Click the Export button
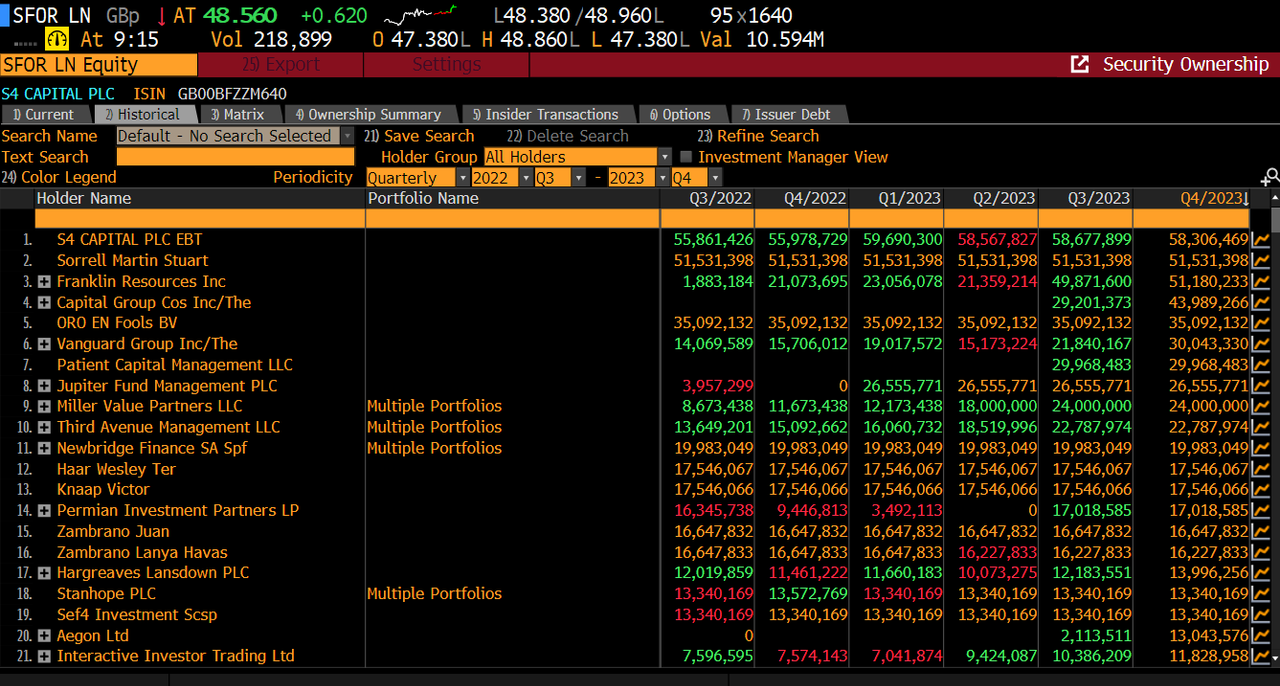 [281, 64]
